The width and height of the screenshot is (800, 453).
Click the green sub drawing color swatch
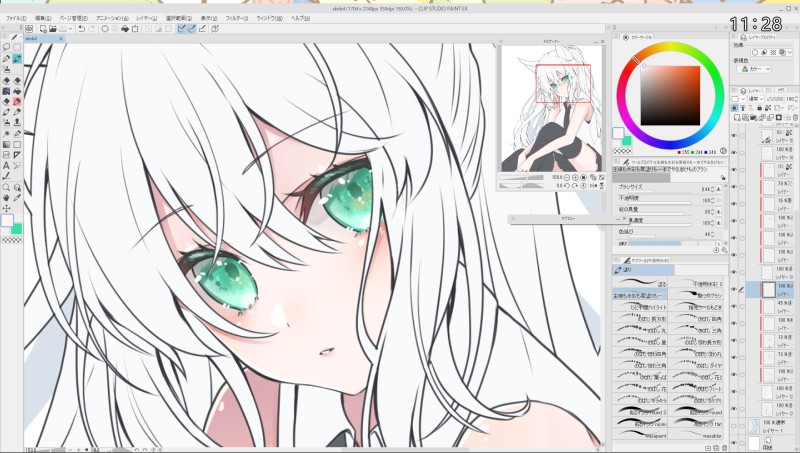(627, 141)
